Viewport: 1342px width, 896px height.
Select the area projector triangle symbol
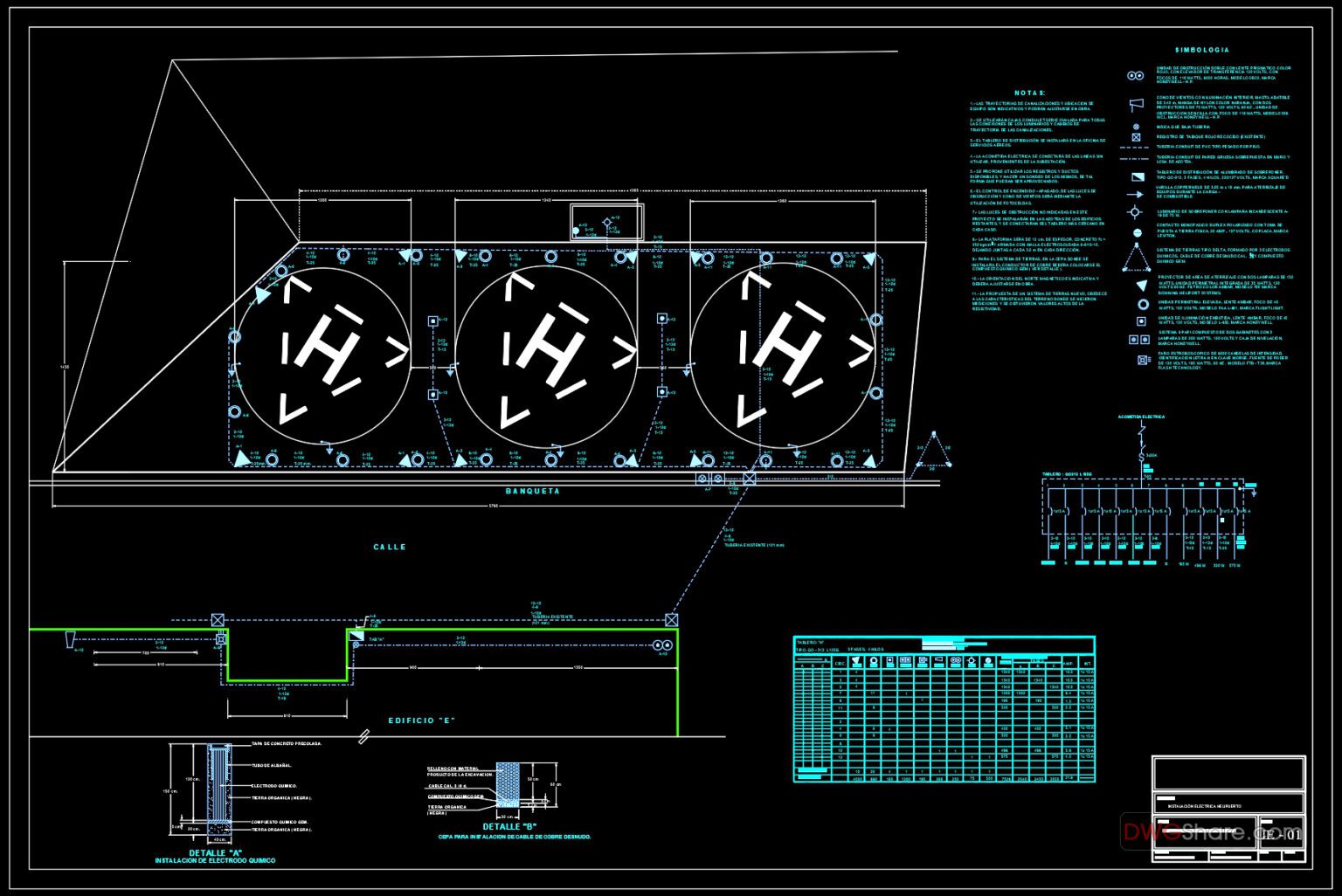(1141, 284)
